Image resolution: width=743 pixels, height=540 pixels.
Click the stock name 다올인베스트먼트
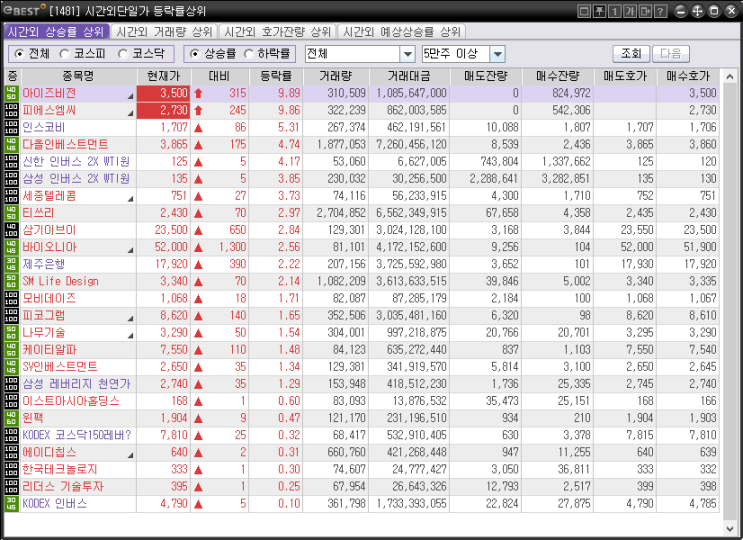pos(65,144)
